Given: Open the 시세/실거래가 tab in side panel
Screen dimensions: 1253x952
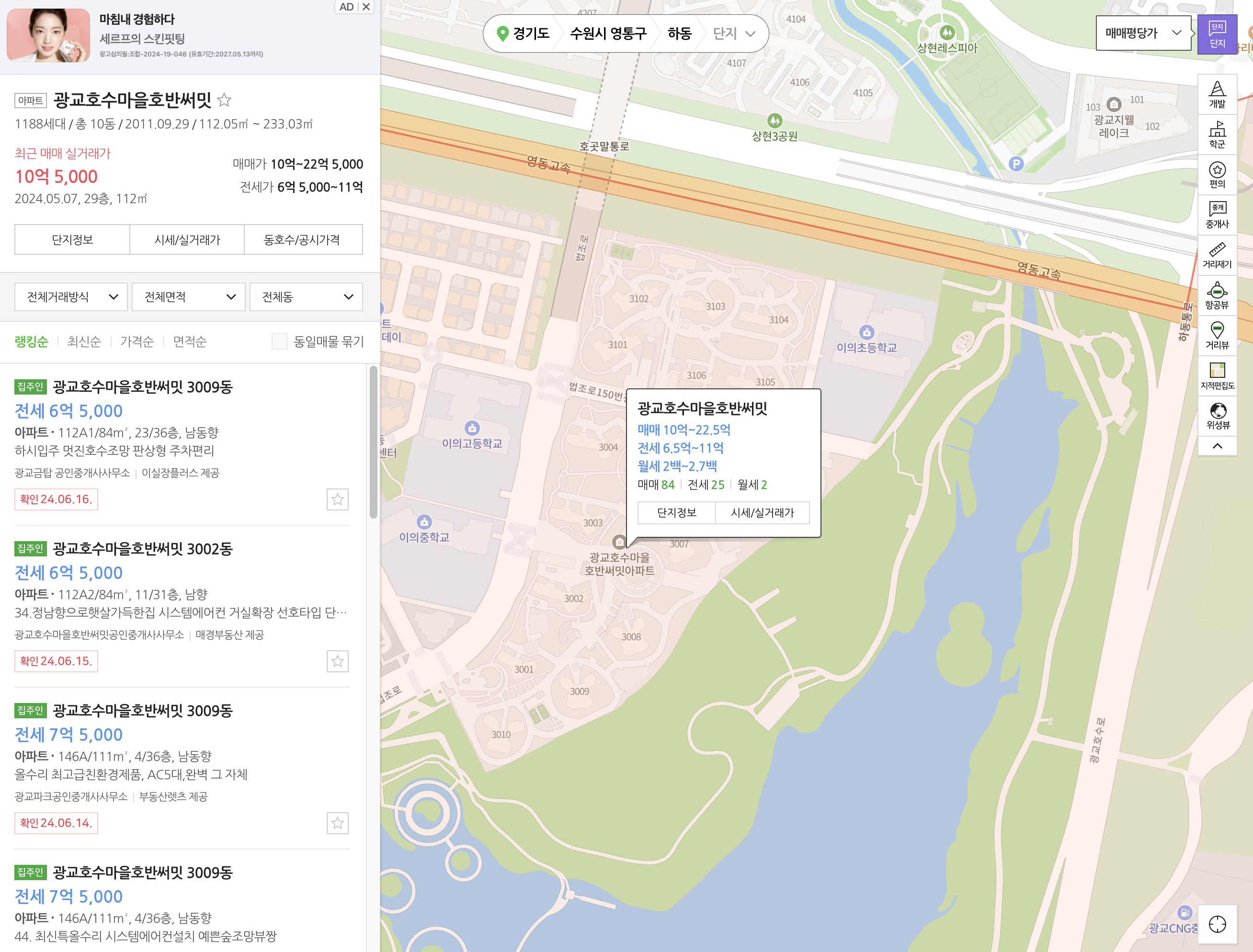Looking at the screenshot, I should (x=187, y=240).
